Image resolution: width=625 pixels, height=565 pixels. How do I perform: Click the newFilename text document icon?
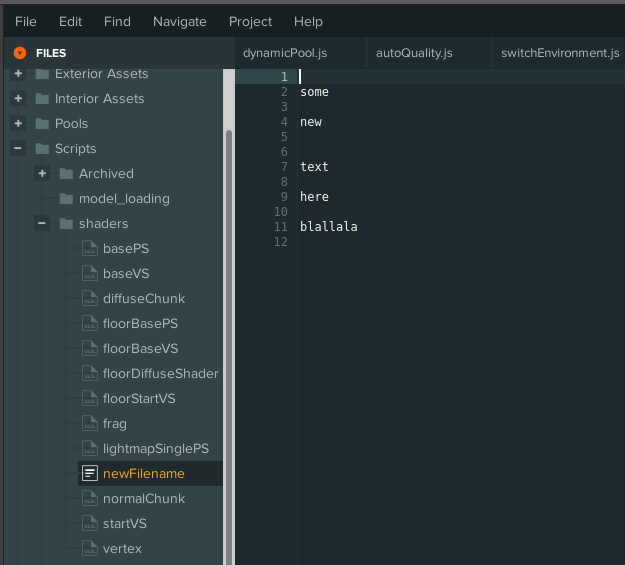tap(90, 473)
